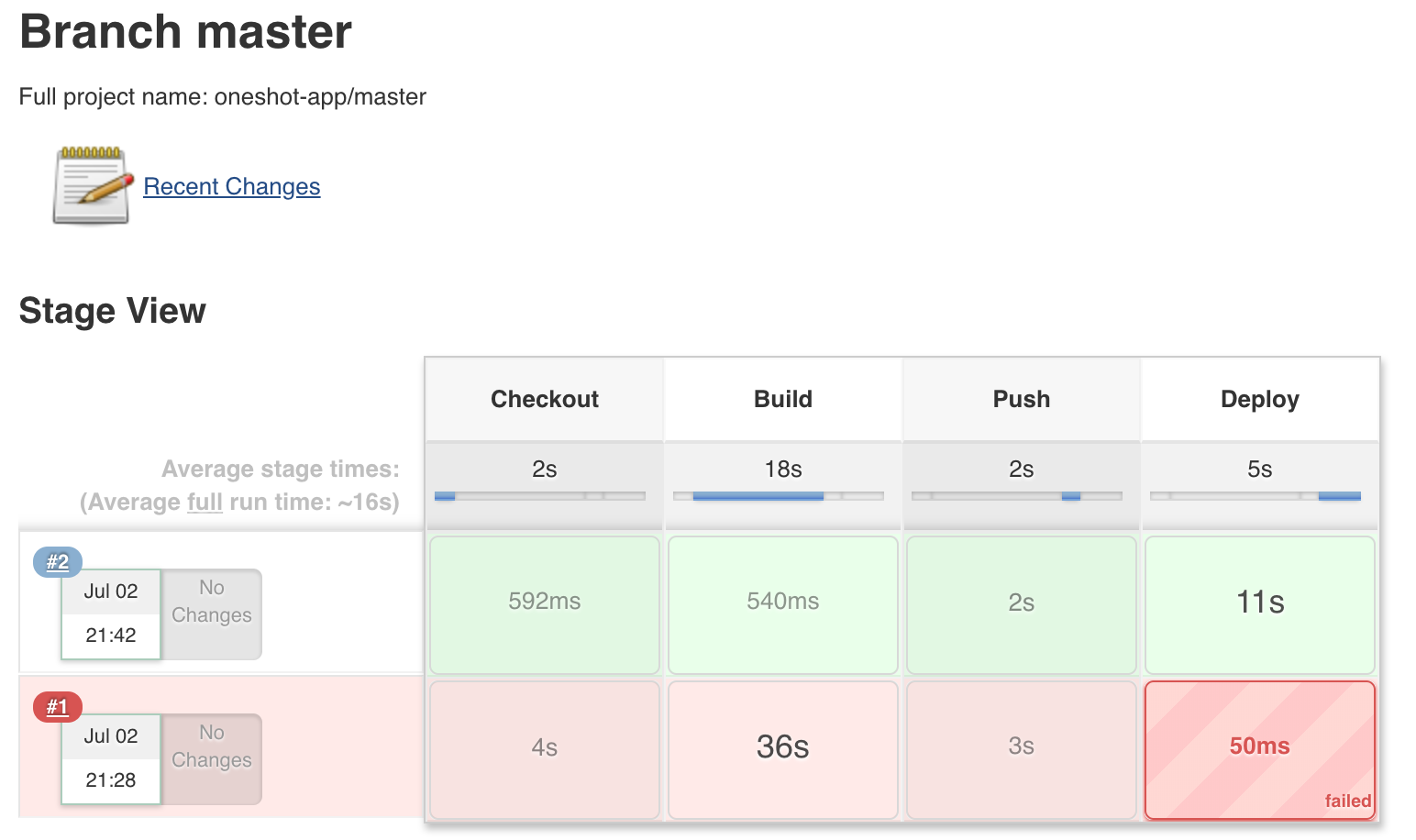Viewport: 1416px width, 840px height.
Task: Select the Checkout stage header
Action: pos(545,399)
